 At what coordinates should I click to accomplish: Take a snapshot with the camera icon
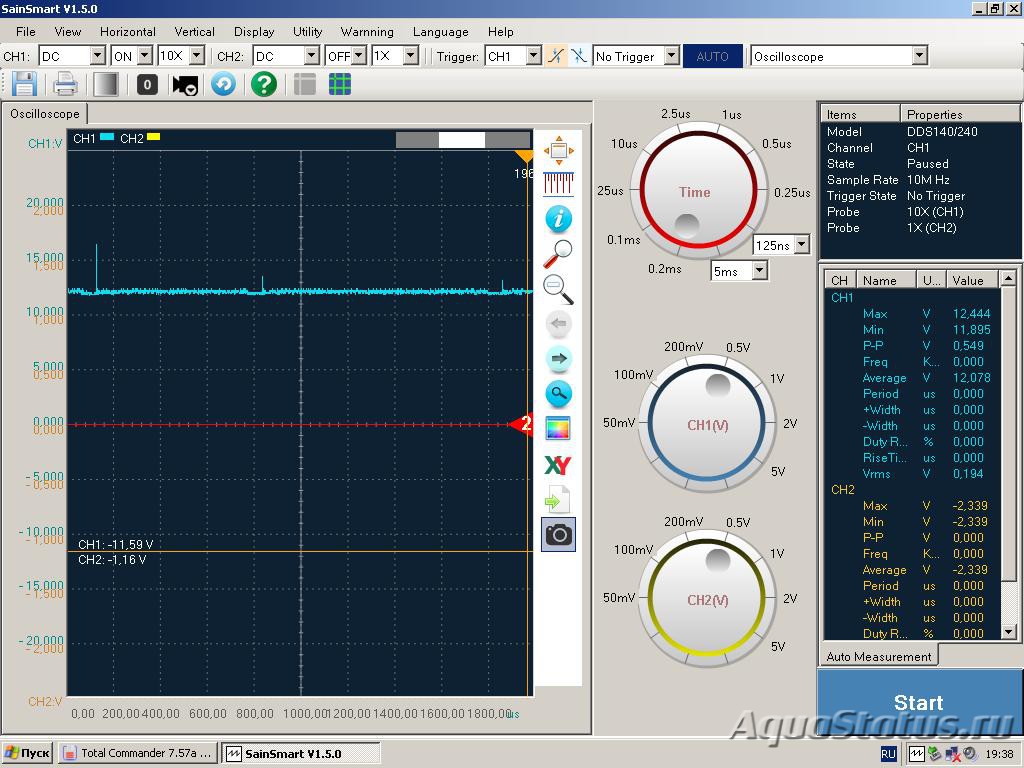[558, 535]
